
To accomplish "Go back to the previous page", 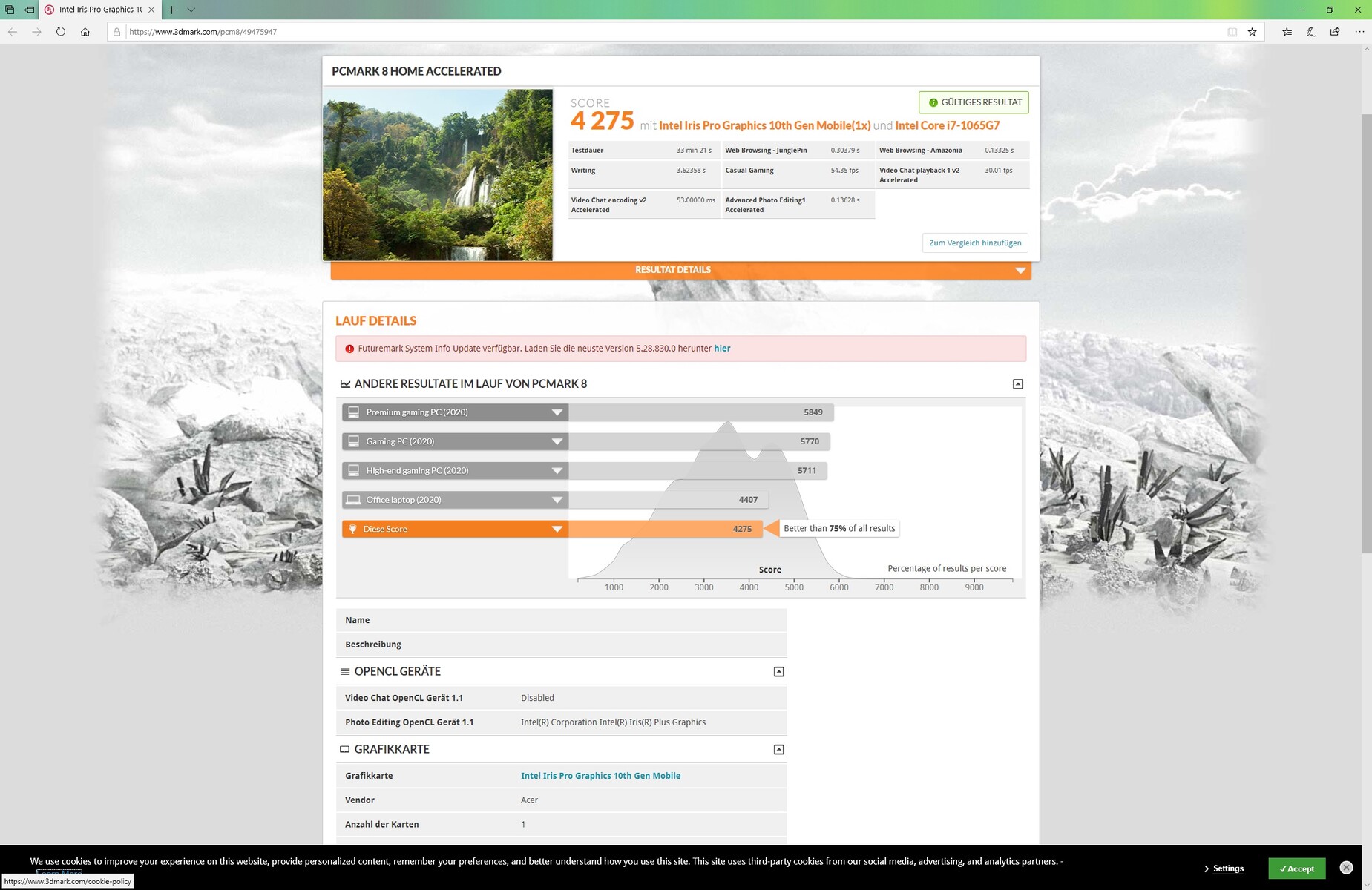I will 13,32.
